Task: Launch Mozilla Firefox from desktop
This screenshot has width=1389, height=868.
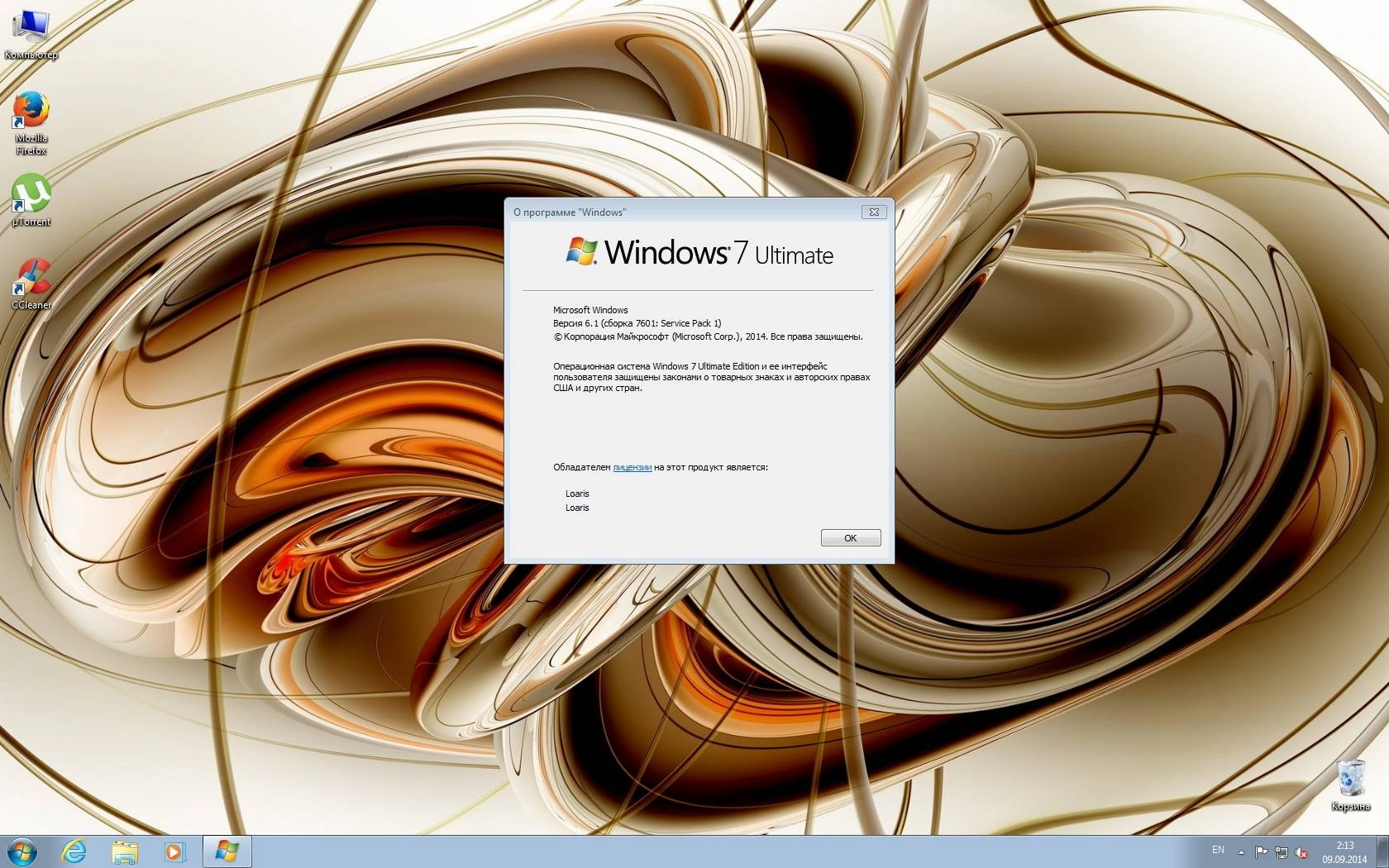Action: 31,123
